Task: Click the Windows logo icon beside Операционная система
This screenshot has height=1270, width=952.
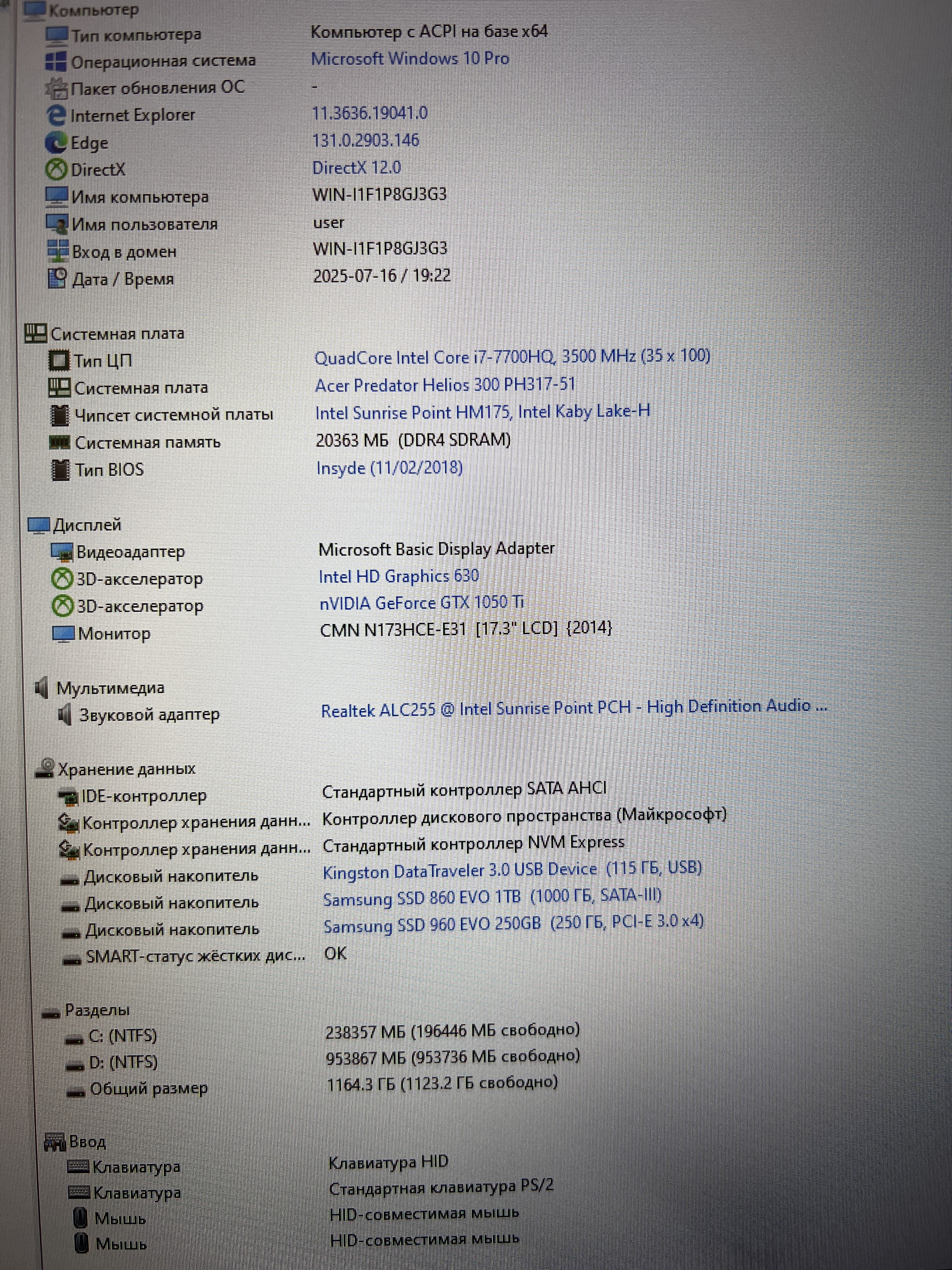Action: point(56,61)
